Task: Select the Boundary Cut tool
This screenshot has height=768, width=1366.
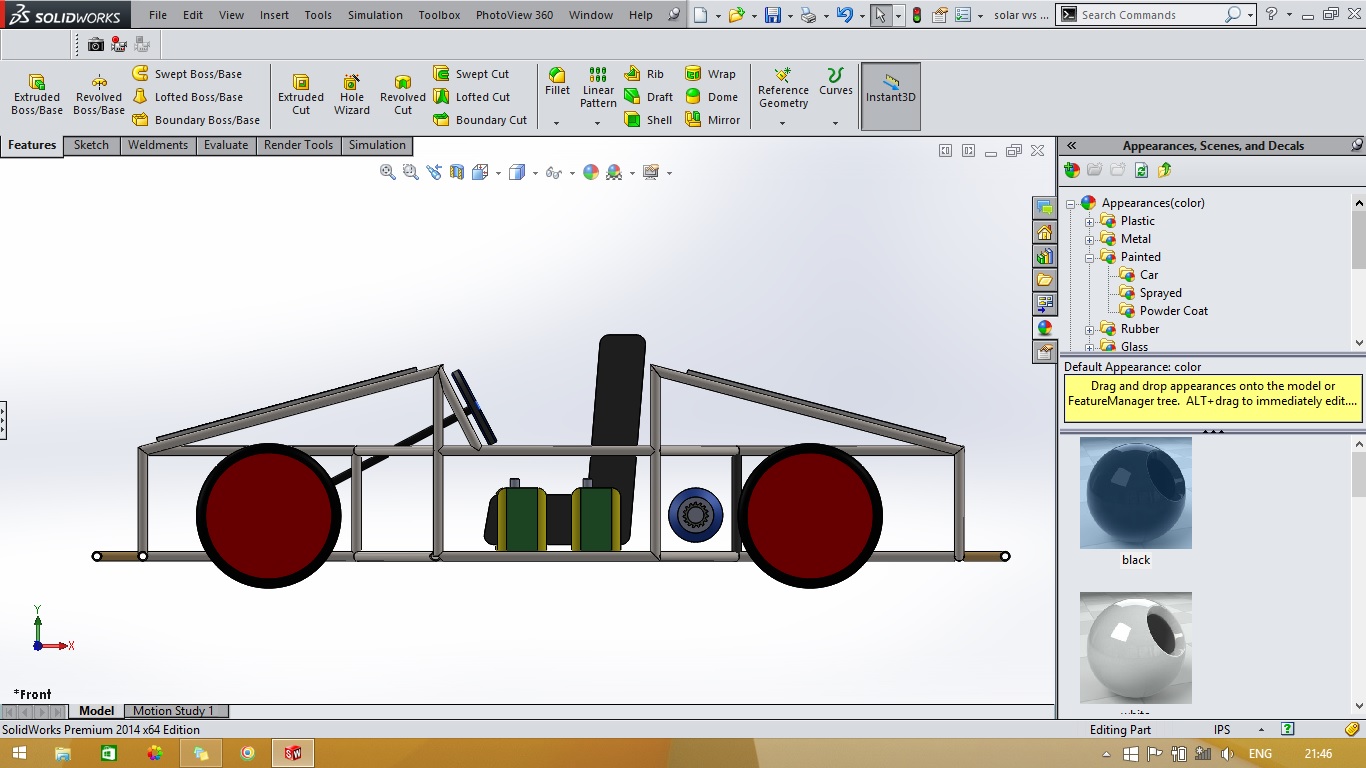Action: point(480,120)
